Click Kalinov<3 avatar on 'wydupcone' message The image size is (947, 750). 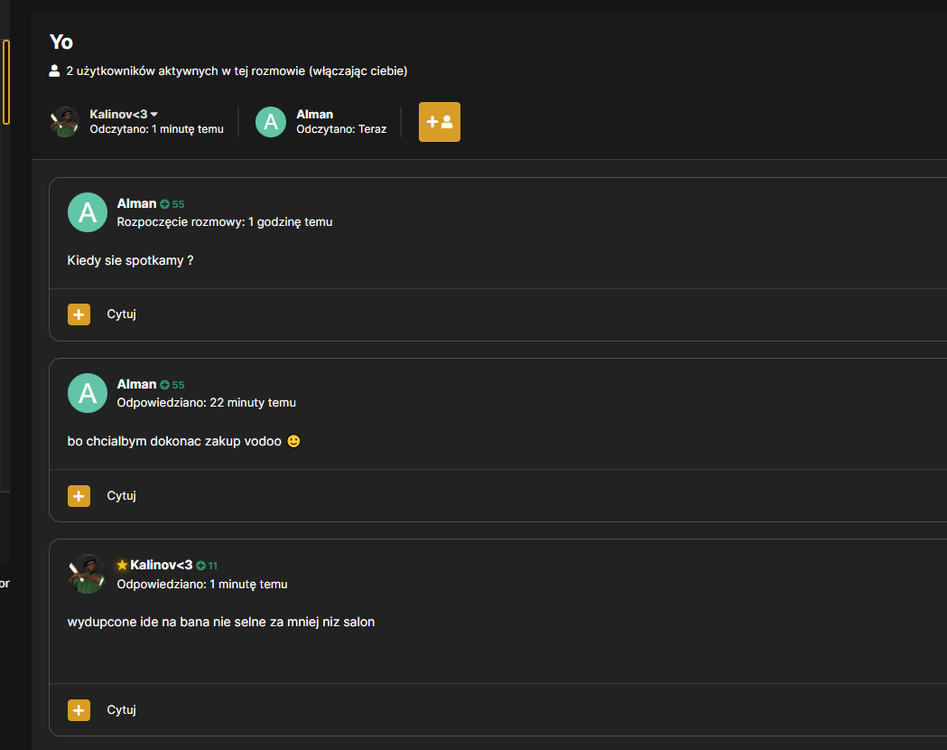coord(88,574)
